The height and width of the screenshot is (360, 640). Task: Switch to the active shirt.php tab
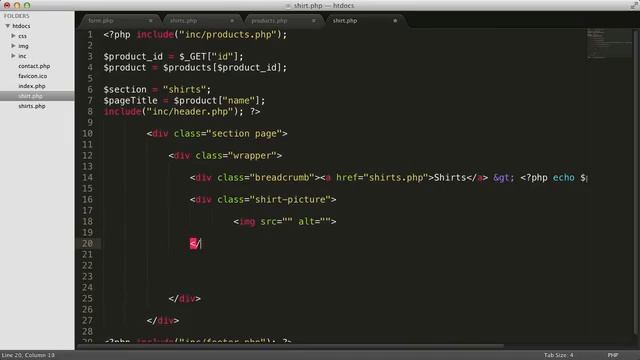[345, 20]
